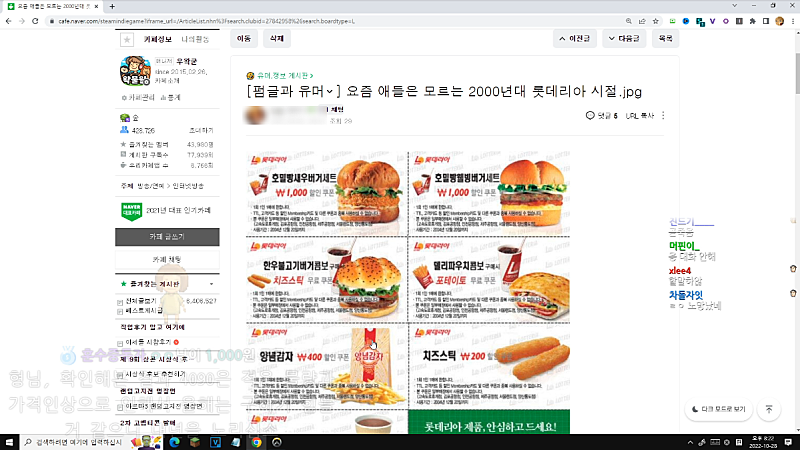Open the post's three-dot more menu
Viewport: 800px width, 450px height.
click(x=663, y=116)
